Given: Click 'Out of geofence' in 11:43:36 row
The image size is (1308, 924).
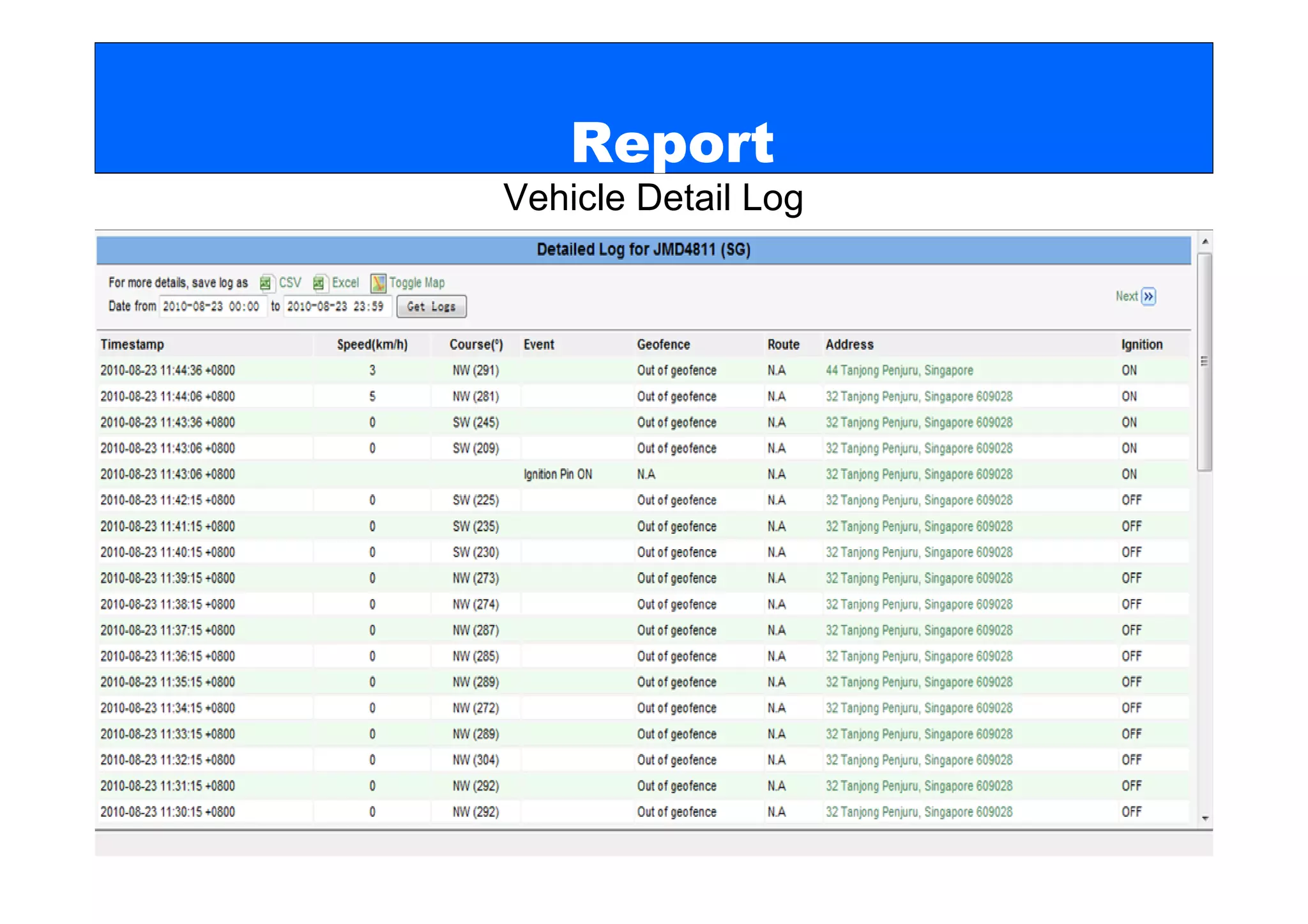Looking at the screenshot, I should point(676,423).
